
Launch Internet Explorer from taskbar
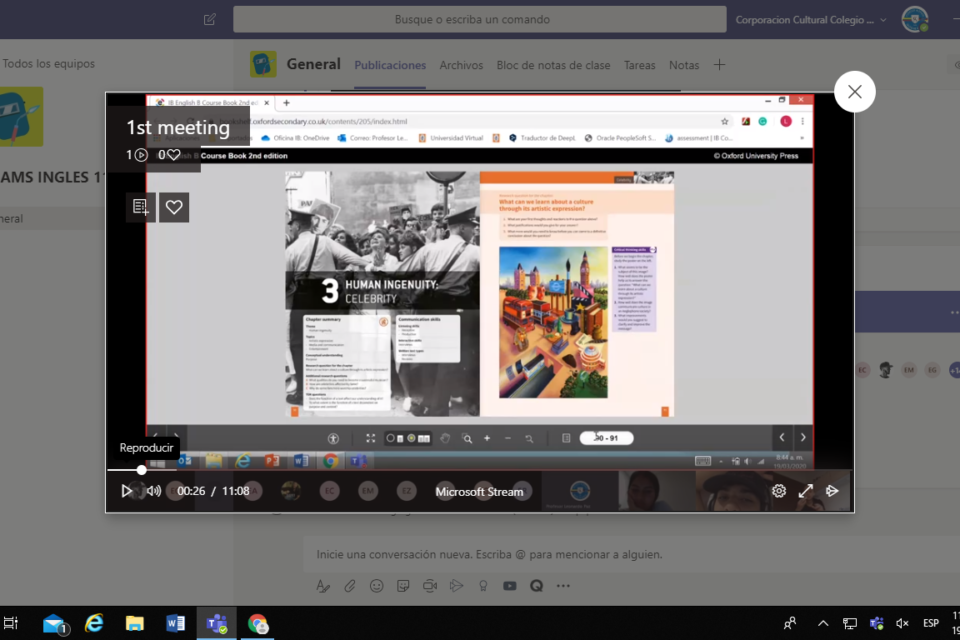pyautogui.click(x=94, y=623)
